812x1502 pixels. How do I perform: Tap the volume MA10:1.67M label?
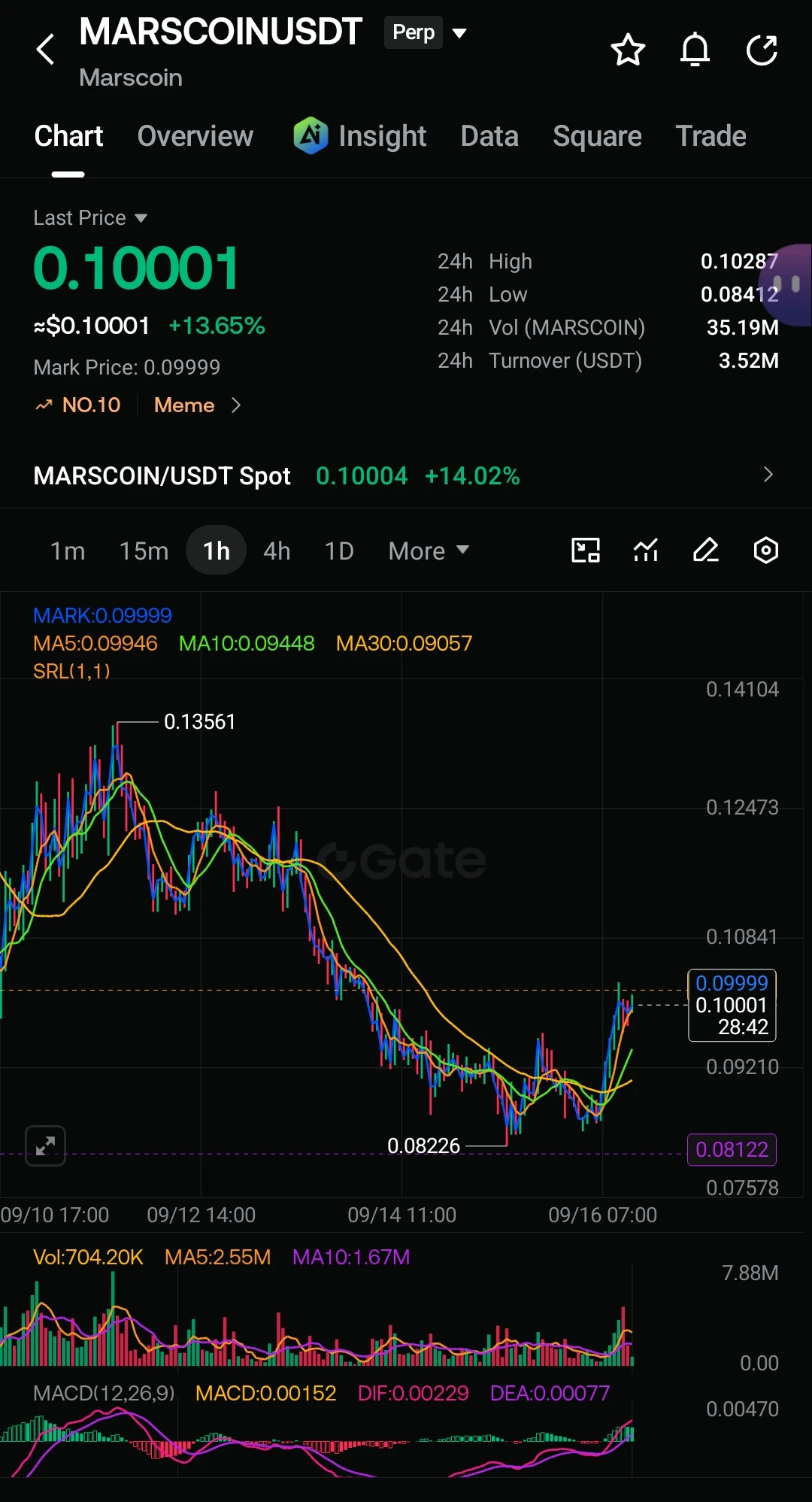(351, 1257)
